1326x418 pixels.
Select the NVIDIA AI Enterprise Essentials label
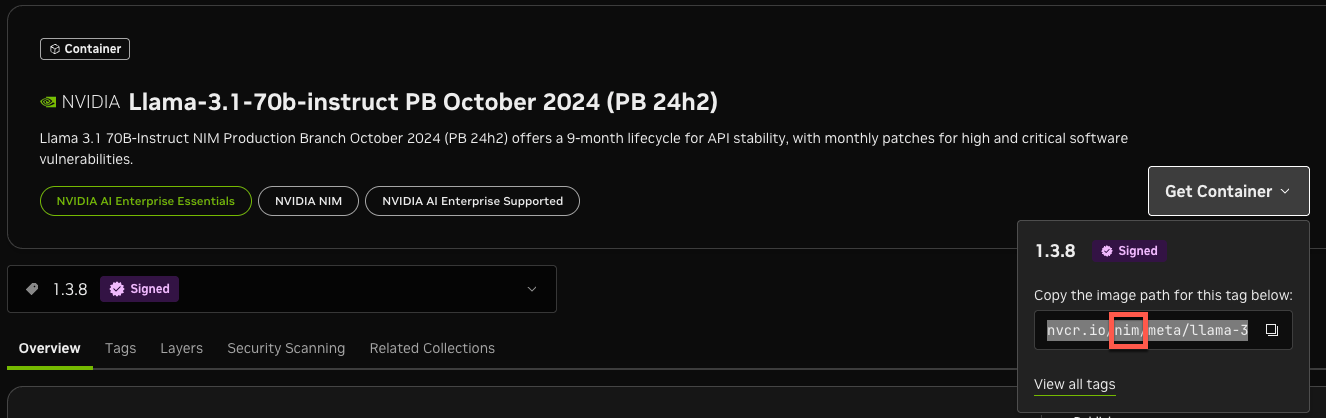point(145,201)
